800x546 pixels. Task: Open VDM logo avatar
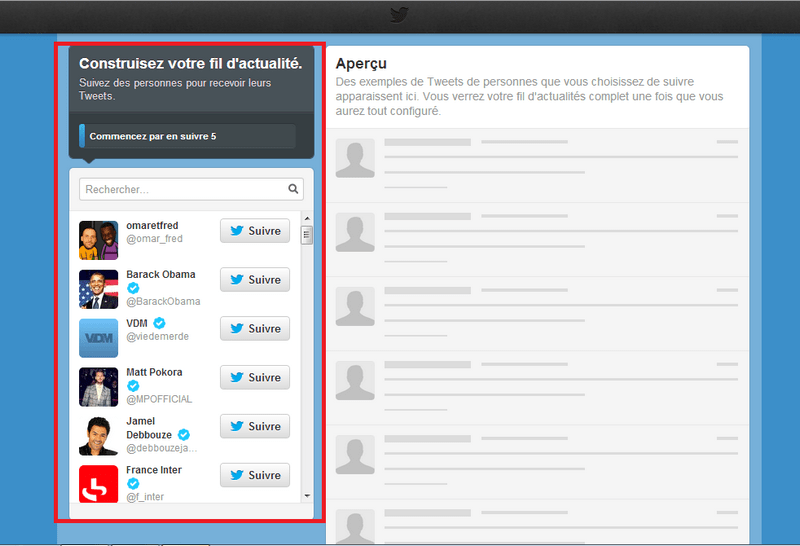pyautogui.click(x=98, y=338)
